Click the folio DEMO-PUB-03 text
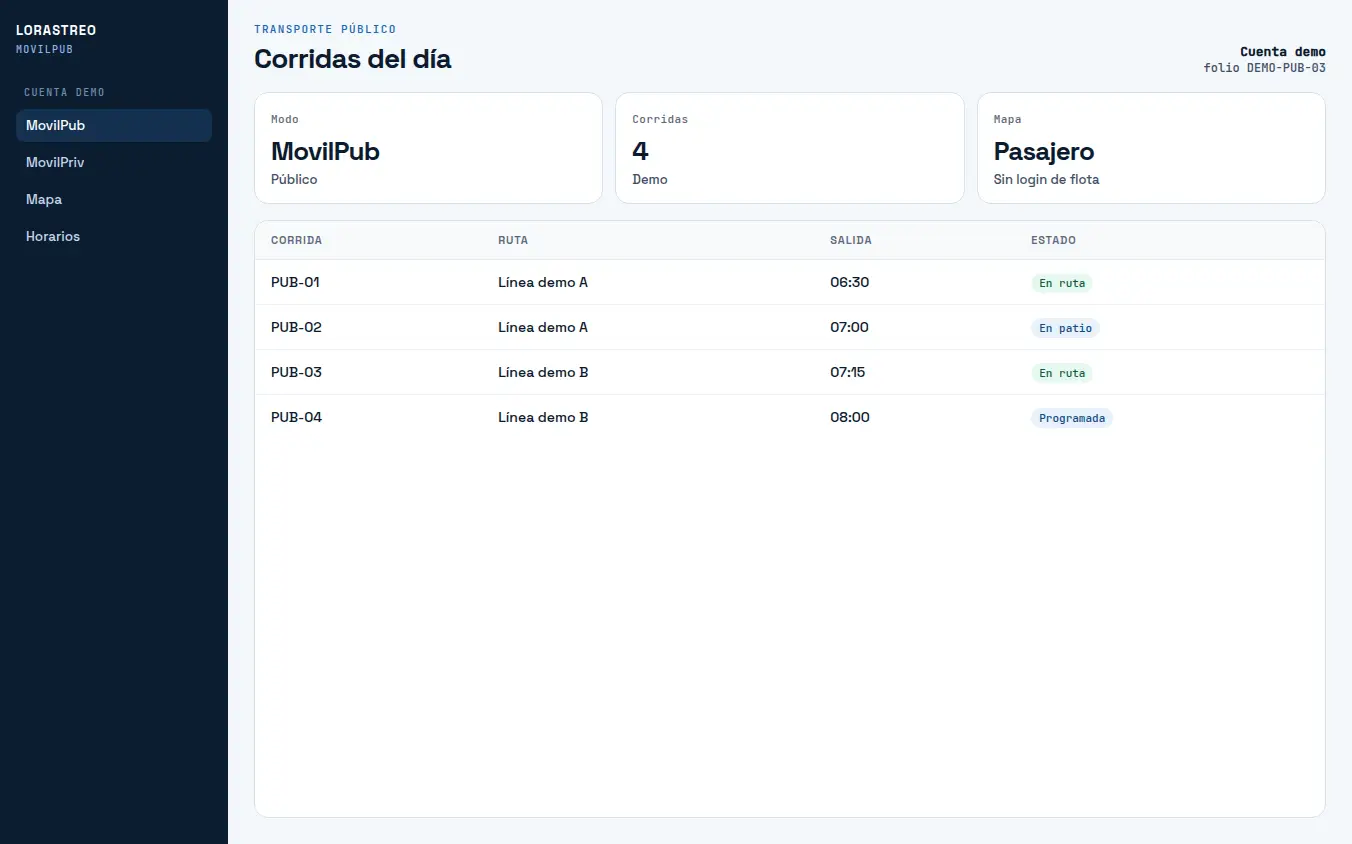Image resolution: width=1352 pixels, height=844 pixels. (x=1265, y=68)
